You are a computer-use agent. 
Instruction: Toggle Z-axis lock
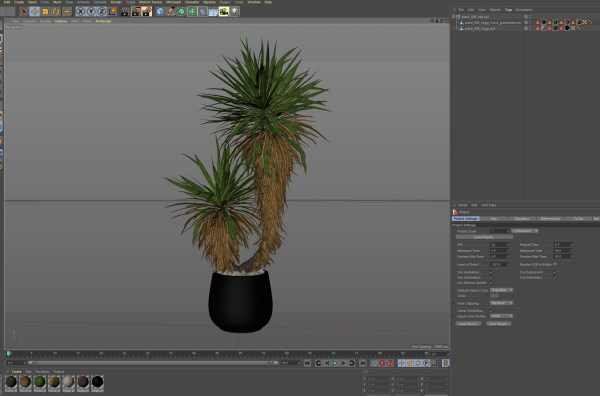(101, 11)
